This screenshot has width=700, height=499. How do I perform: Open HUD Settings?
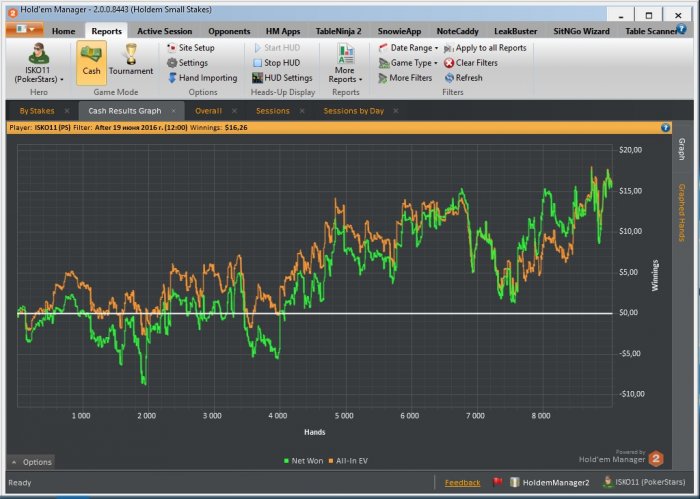(x=281, y=78)
